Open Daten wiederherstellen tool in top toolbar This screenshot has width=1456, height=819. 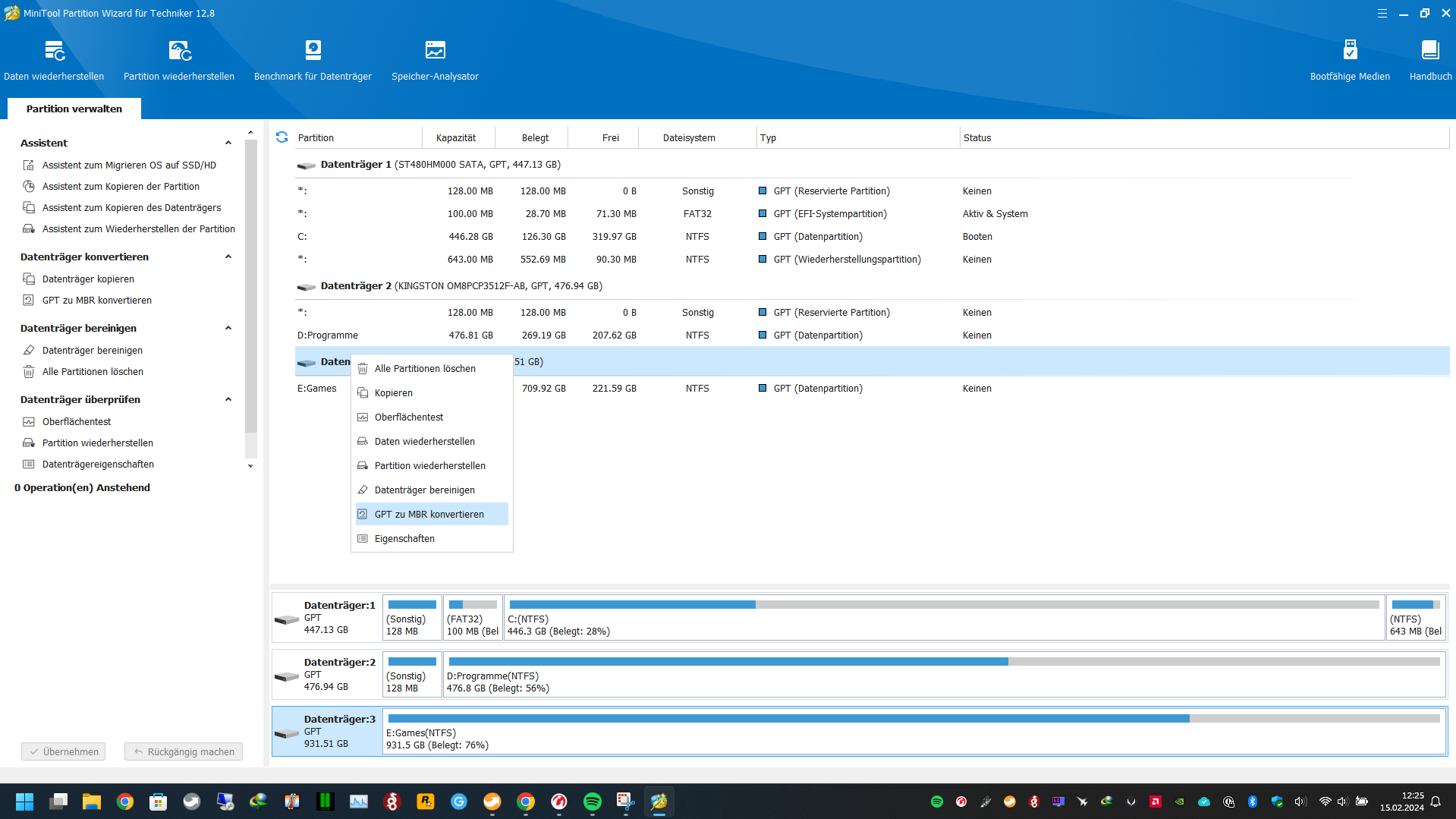coord(54,60)
